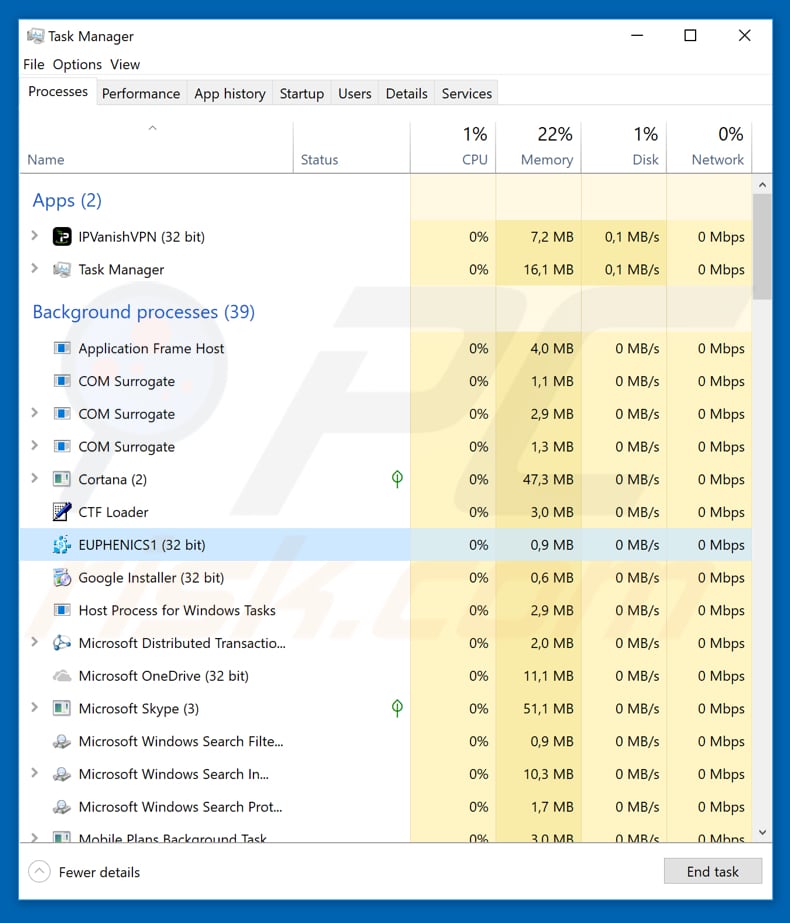Sort by Network usage column
The height and width of the screenshot is (923, 790).
(709, 148)
